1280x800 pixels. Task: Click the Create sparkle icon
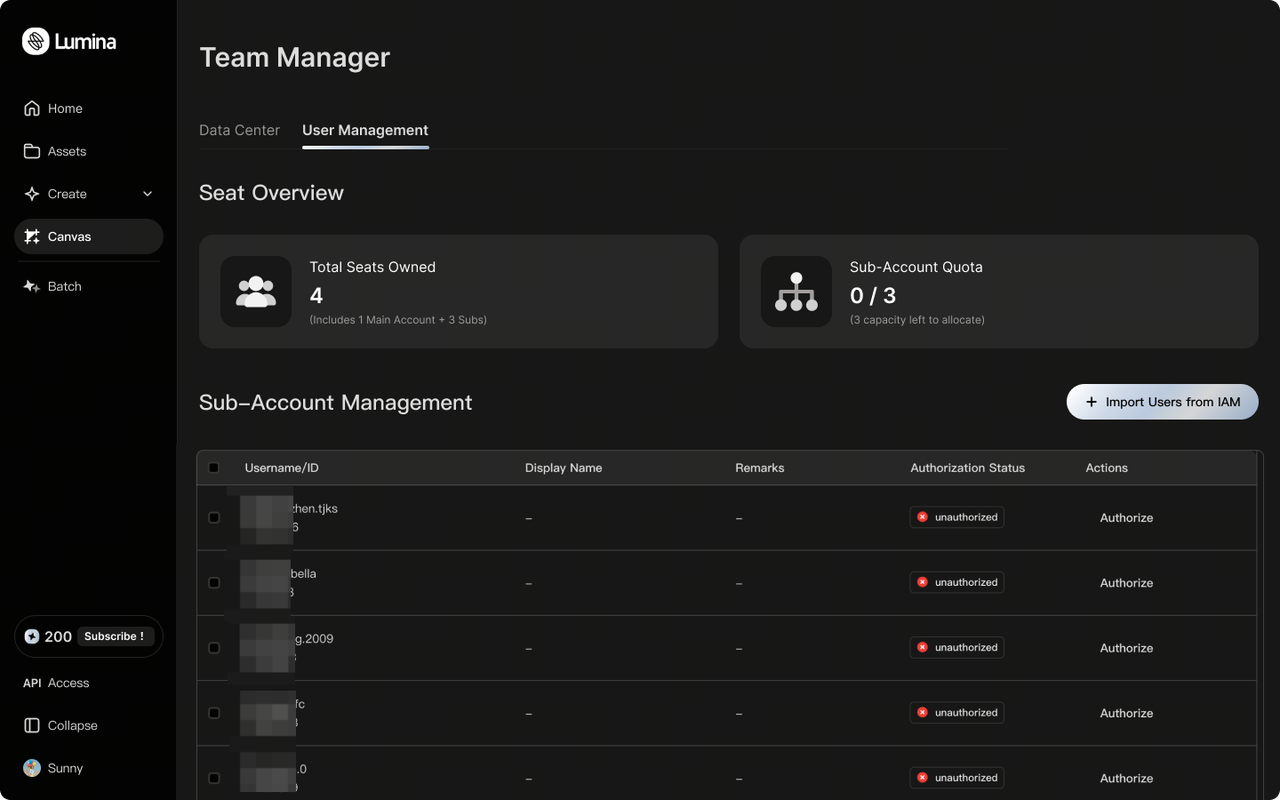(32, 194)
